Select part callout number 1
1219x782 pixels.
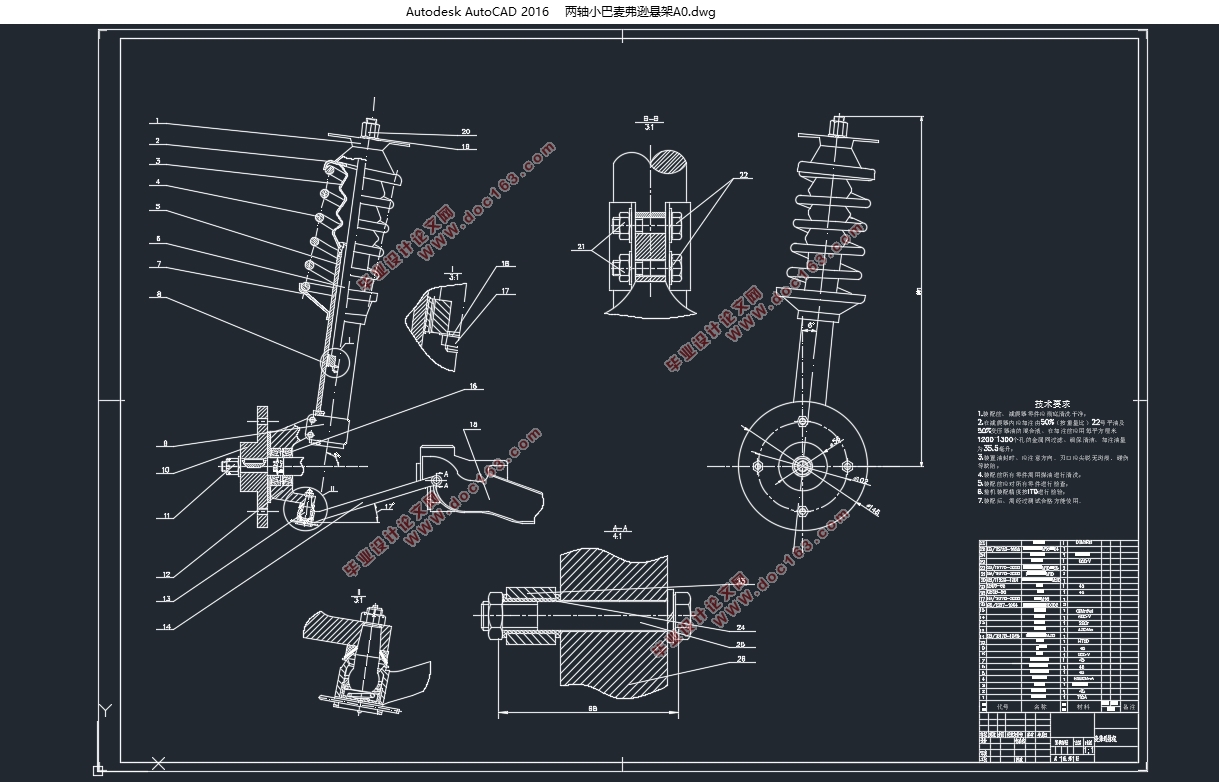(x=157, y=121)
